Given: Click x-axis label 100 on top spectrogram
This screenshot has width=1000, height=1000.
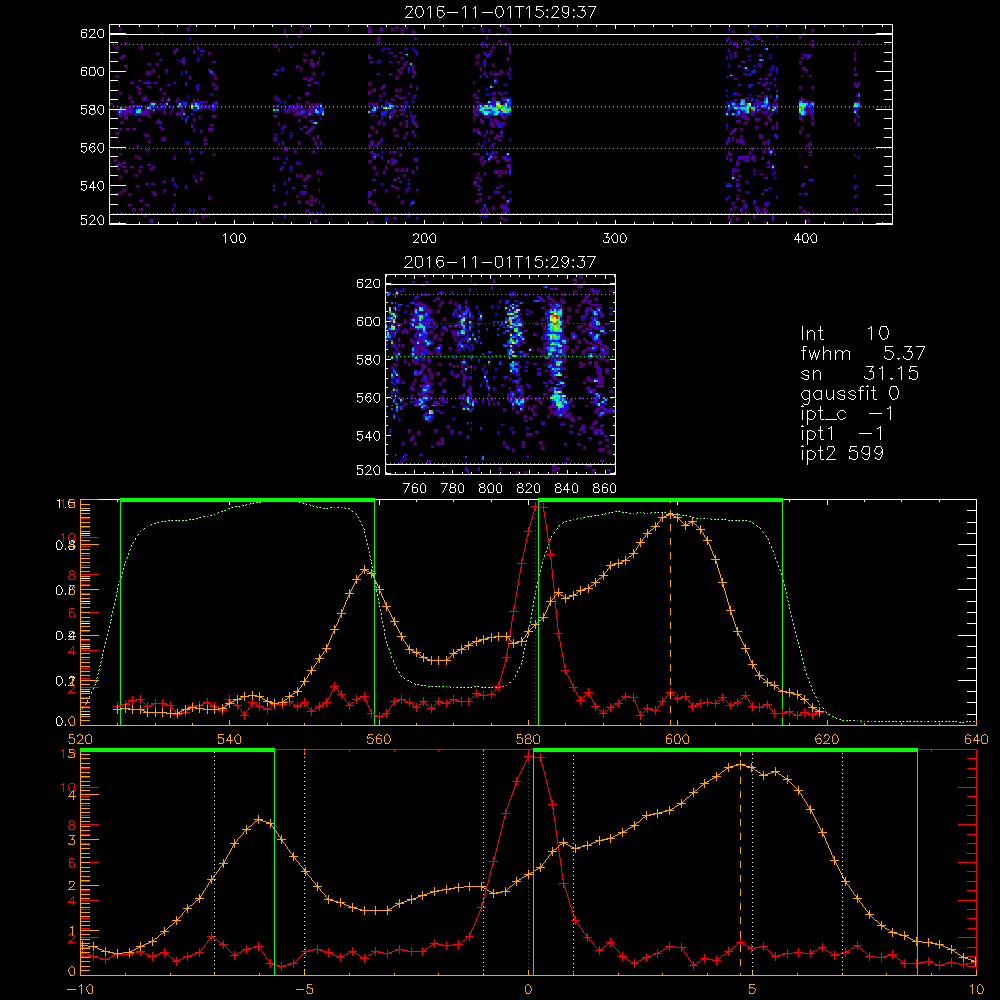Looking at the screenshot, I should click(234, 239).
